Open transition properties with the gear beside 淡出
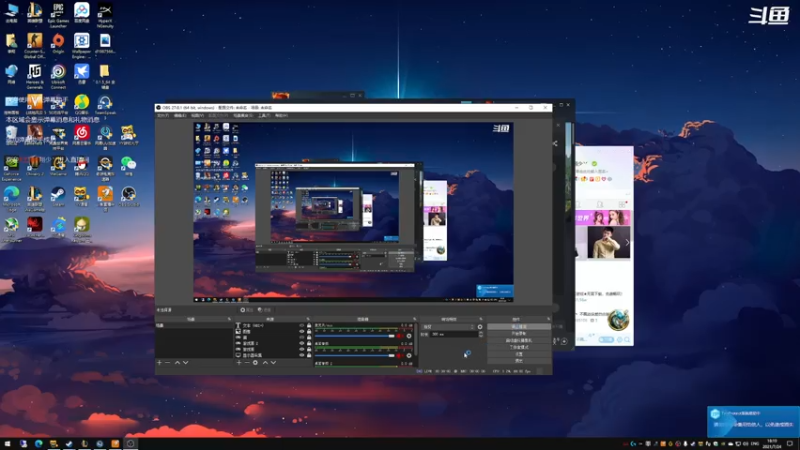Screen dimensions: 800x450 tap(480, 327)
